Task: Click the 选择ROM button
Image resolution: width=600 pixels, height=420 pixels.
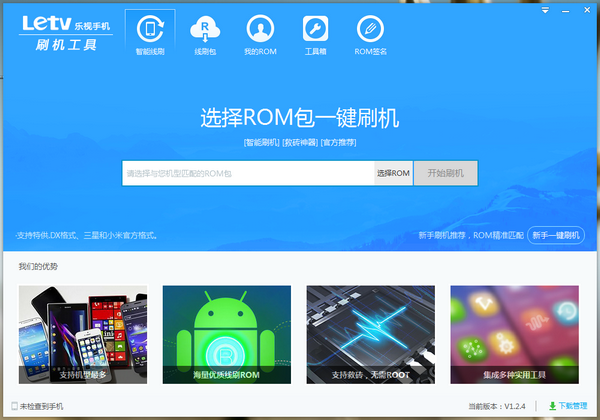Action: coord(393,173)
